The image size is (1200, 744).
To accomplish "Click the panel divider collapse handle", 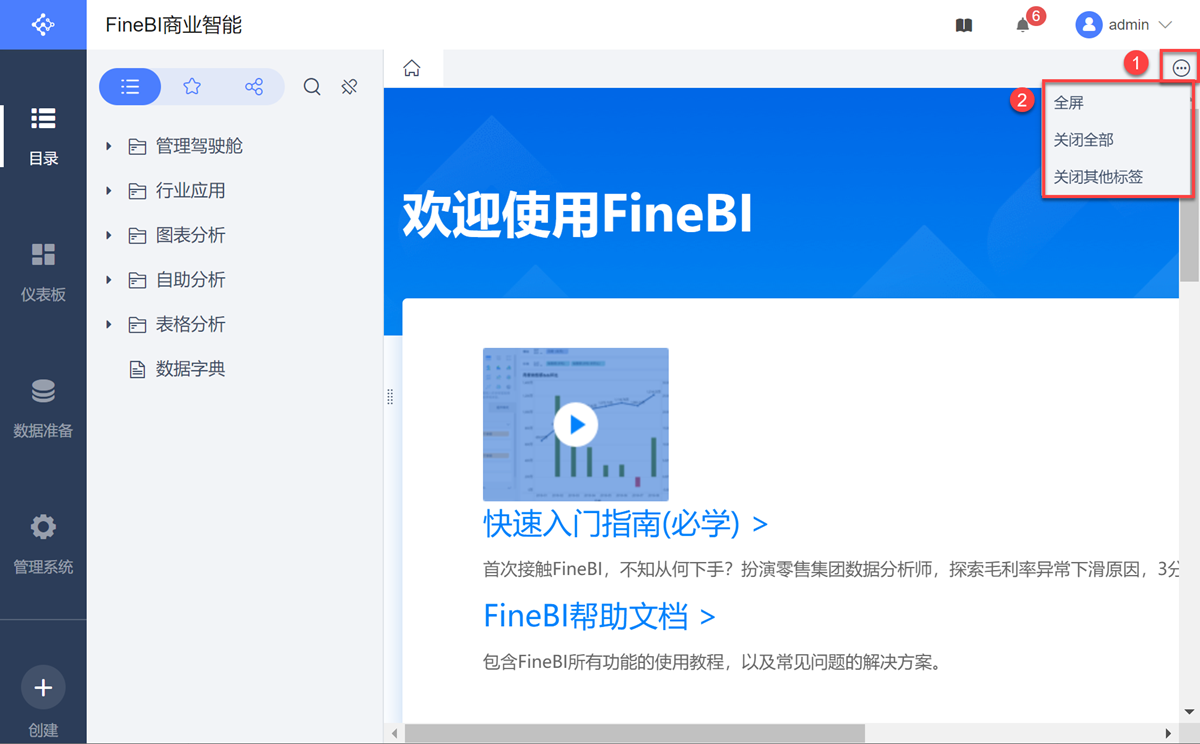I will (x=390, y=397).
